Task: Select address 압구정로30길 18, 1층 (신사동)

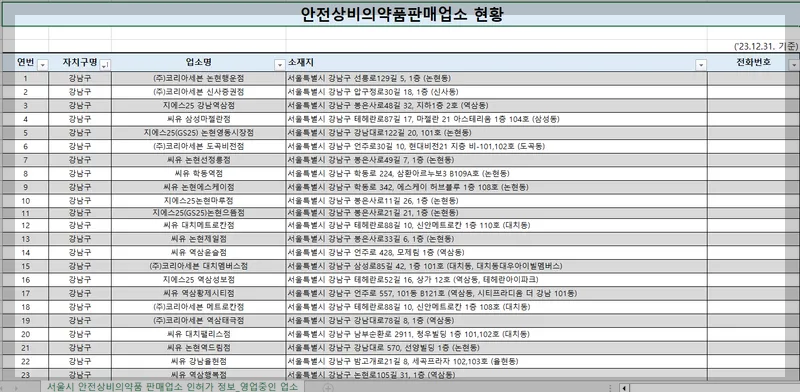Action: [x=496, y=92]
